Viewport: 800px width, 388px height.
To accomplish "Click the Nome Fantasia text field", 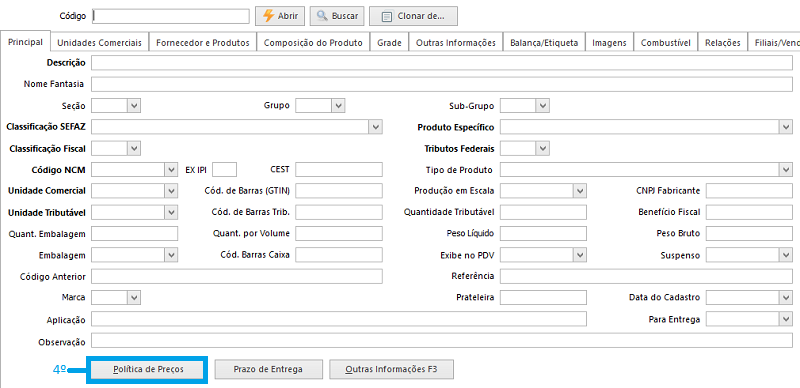I will (442, 84).
